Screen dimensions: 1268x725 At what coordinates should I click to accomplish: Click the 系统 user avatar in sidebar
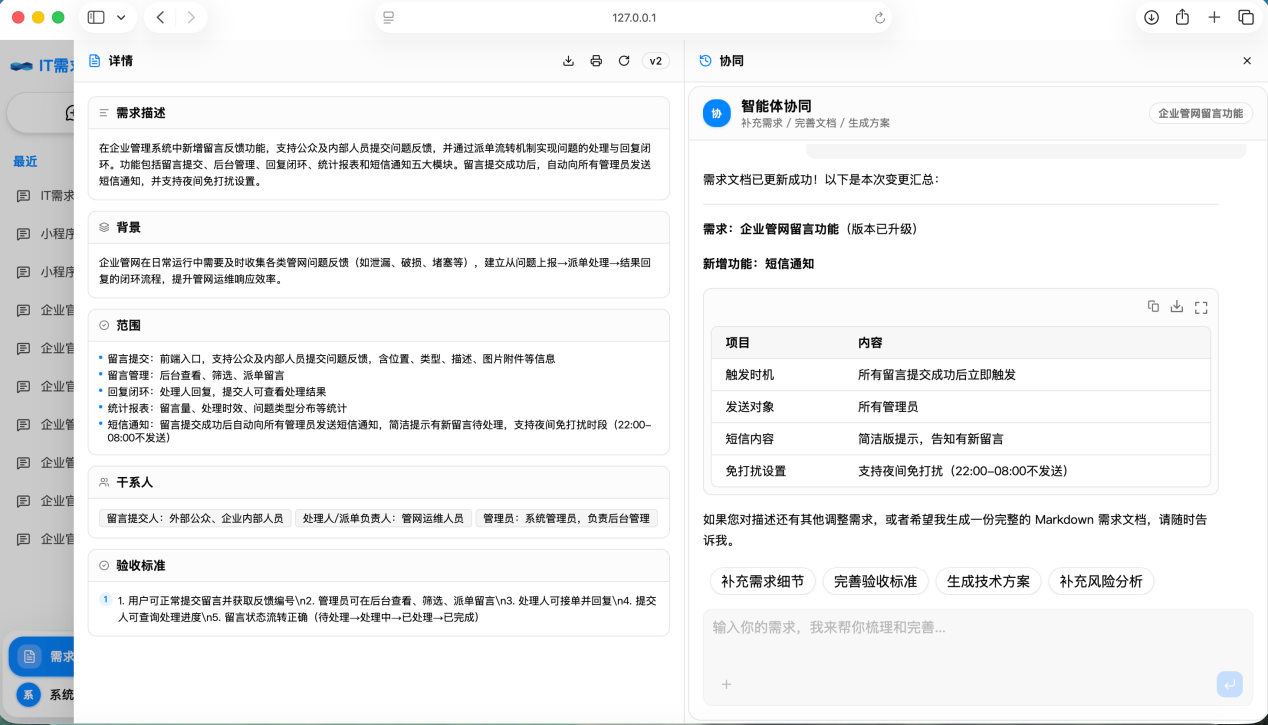coord(29,695)
